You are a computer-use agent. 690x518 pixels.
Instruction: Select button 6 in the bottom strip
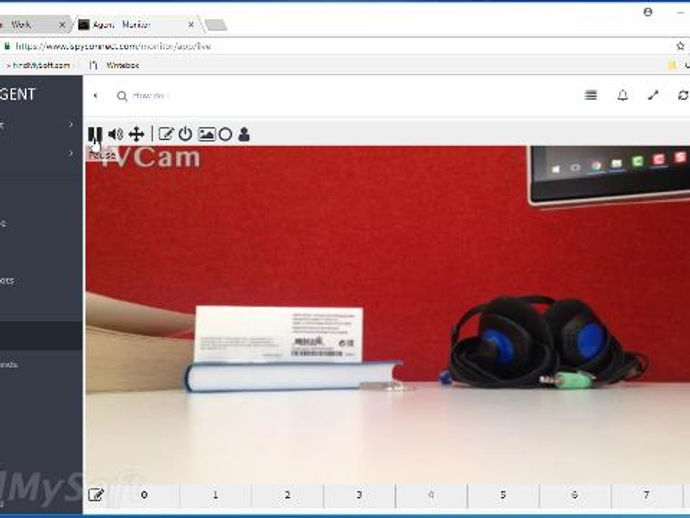[x=575, y=495]
